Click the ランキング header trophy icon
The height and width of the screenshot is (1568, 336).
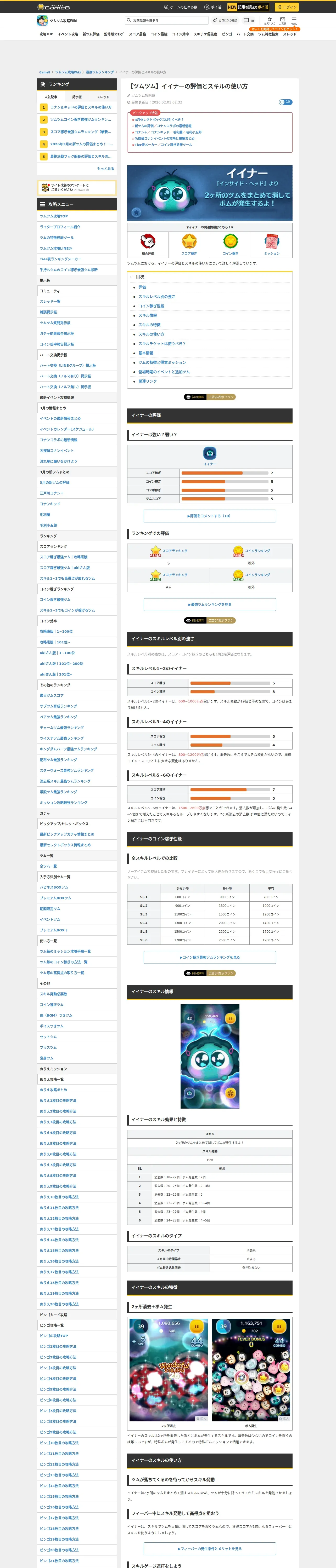[43, 84]
